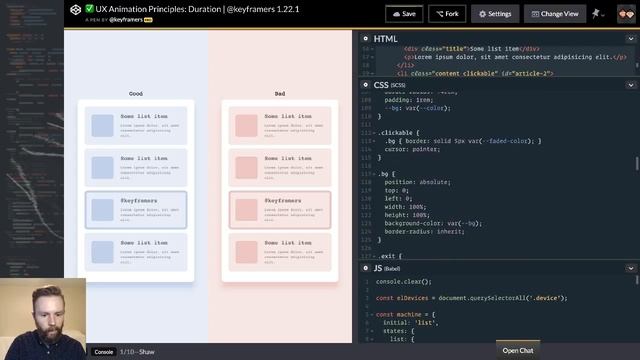Visit the @keyframers author link
Viewport: 640px width, 360px height.
pos(126,20)
